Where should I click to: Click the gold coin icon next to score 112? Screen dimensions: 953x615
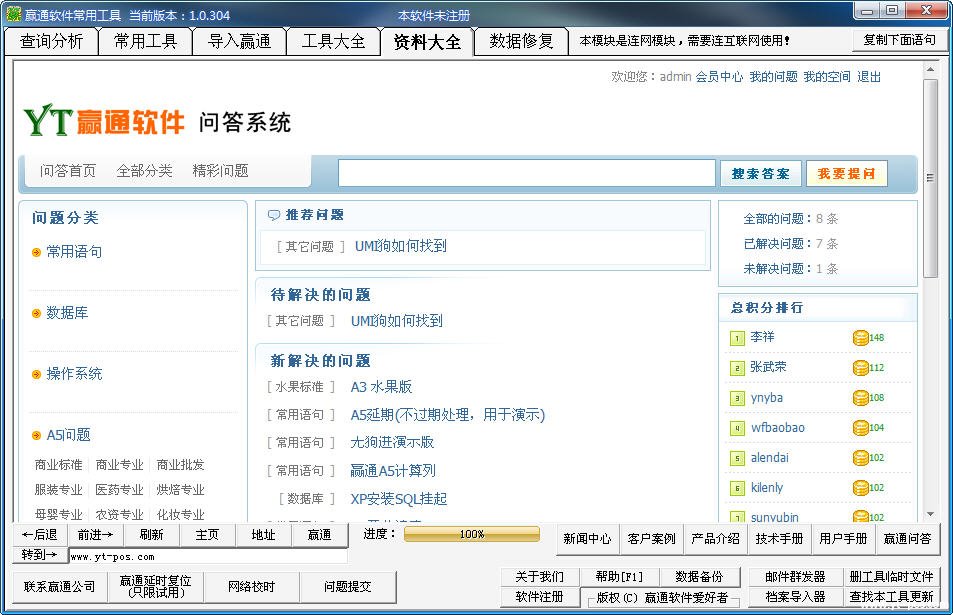pyautogui.click(x=861, y=368)
